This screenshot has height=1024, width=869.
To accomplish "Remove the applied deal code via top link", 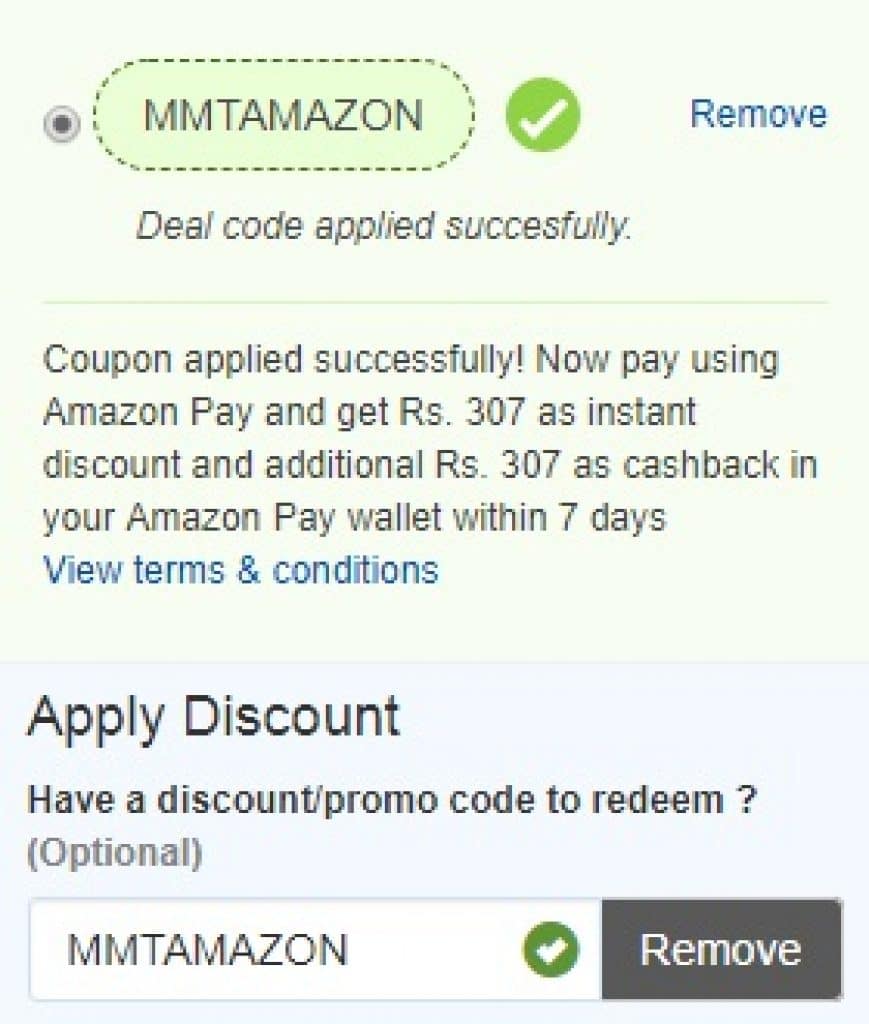I will pos(759,114).
